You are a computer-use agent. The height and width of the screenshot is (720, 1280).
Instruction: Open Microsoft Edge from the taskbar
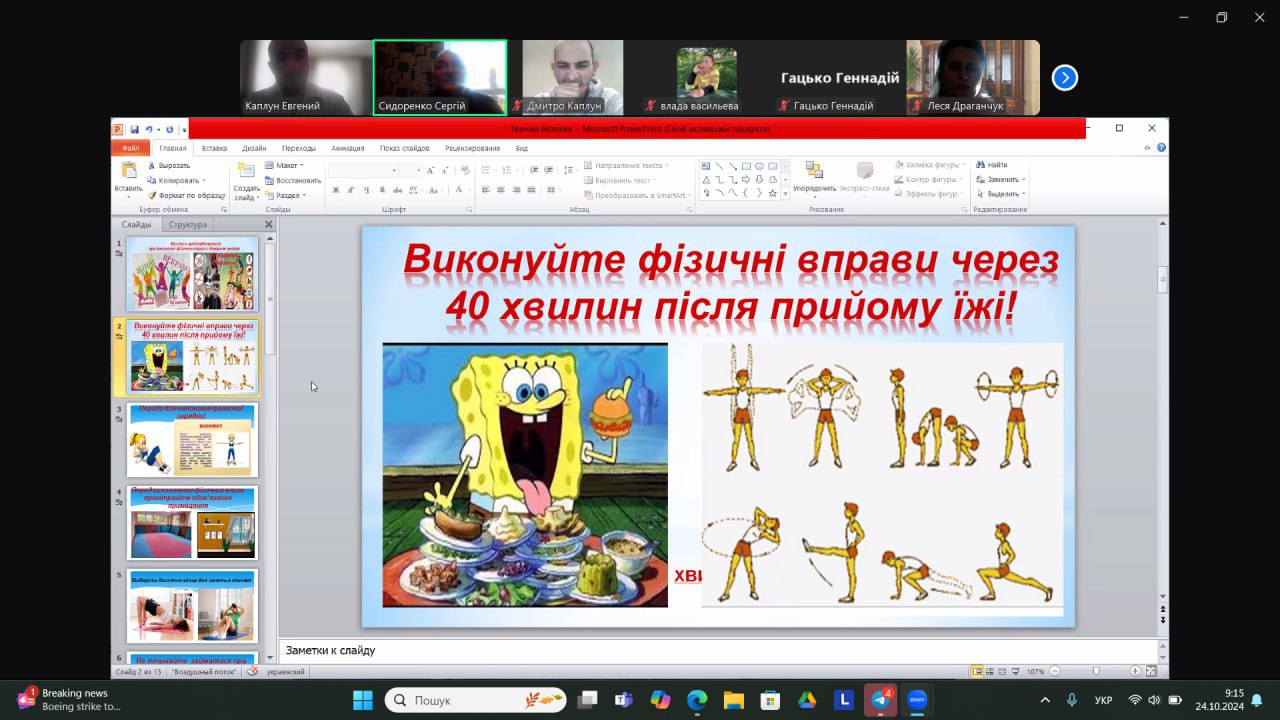697,700
